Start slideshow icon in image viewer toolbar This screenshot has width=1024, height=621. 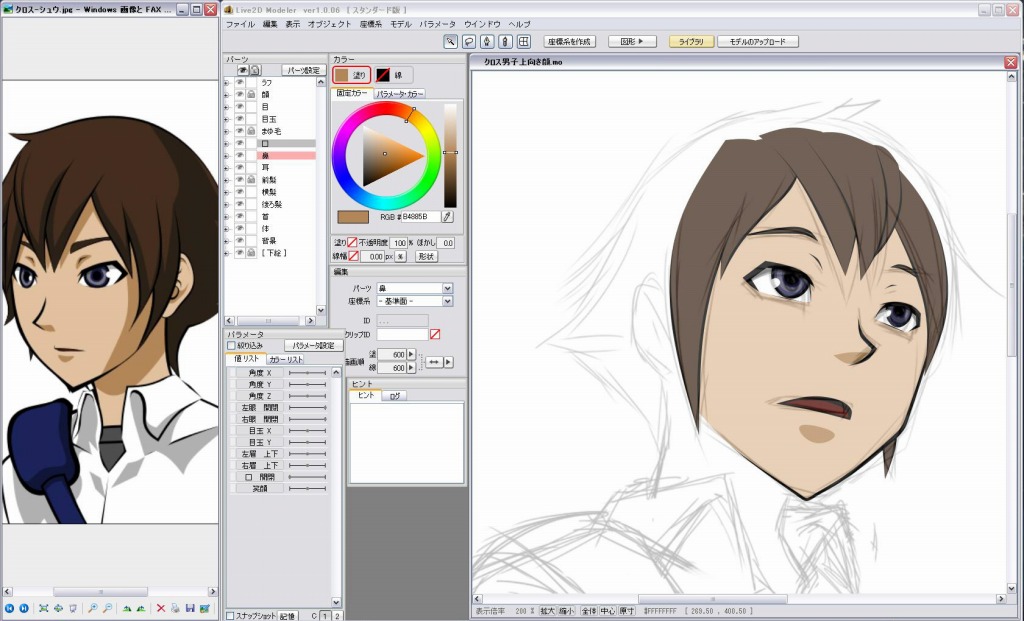click(x=73, y=608)
